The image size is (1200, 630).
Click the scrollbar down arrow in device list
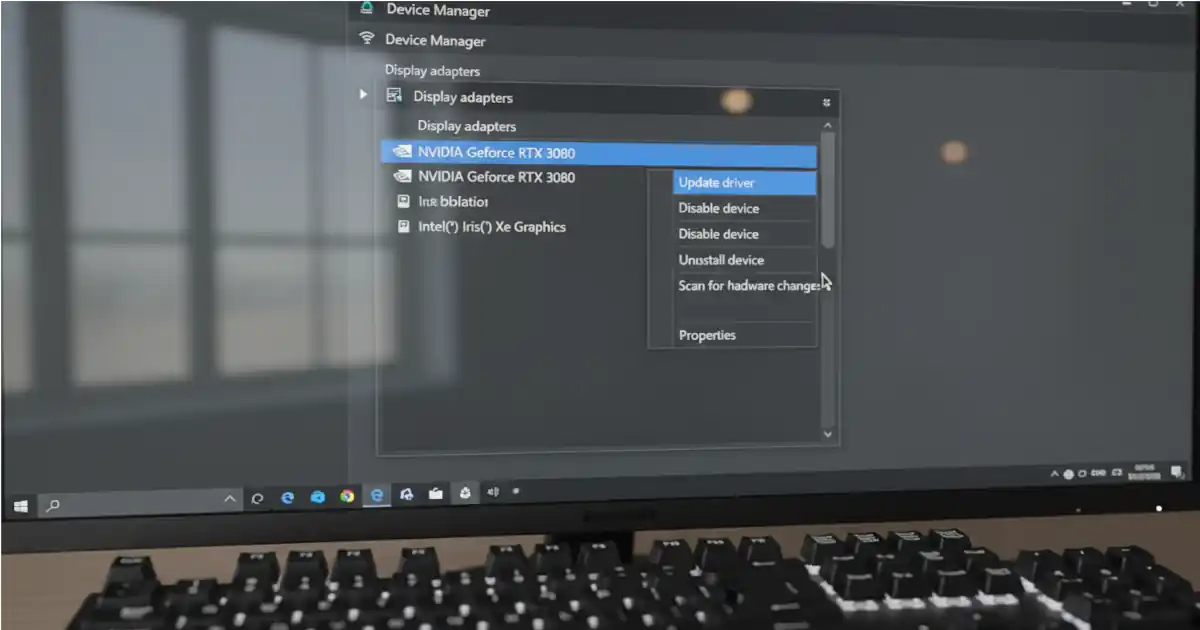pos(827,434)
